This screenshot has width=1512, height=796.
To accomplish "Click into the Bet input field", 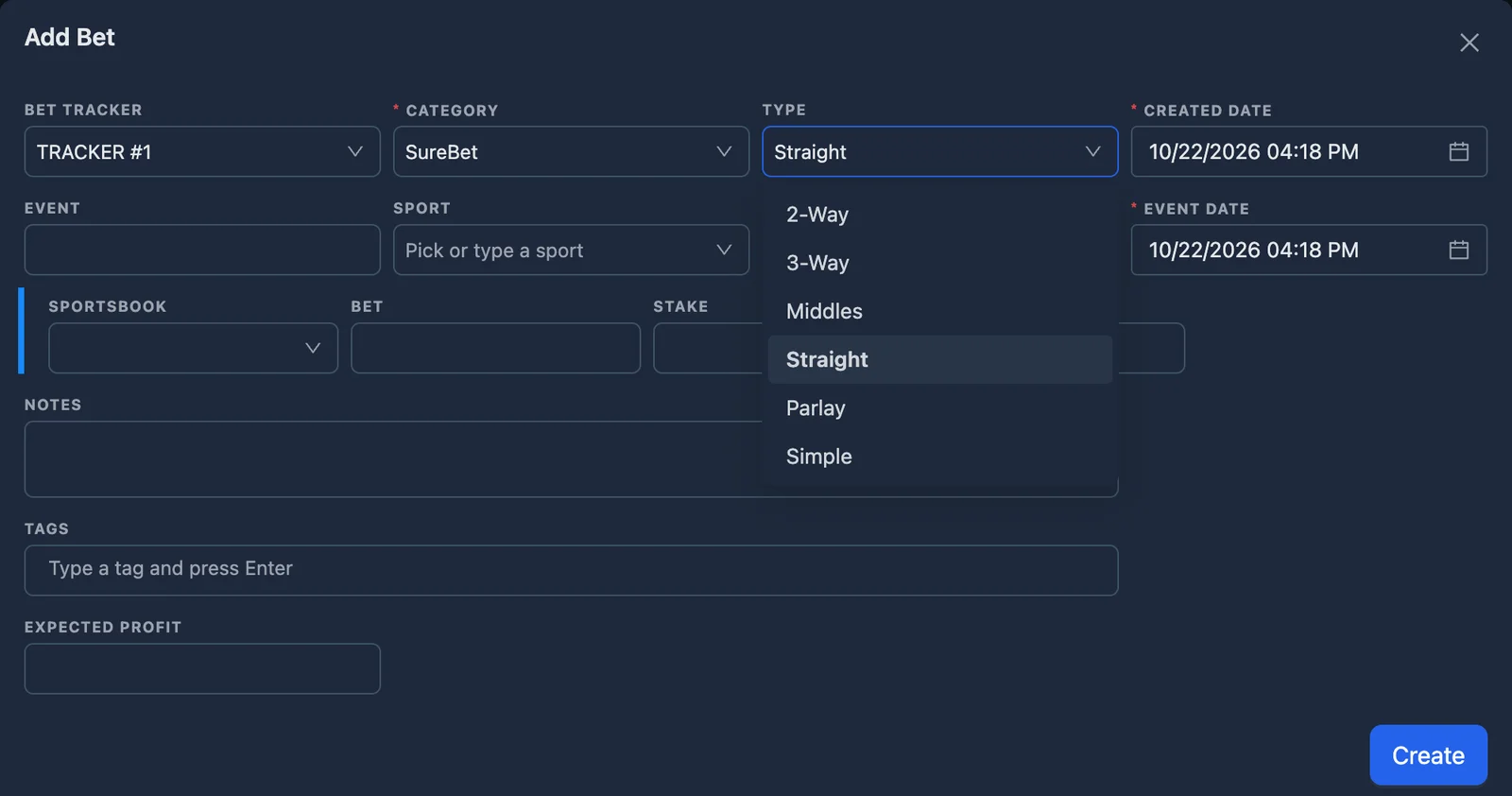I will point(495,348).
